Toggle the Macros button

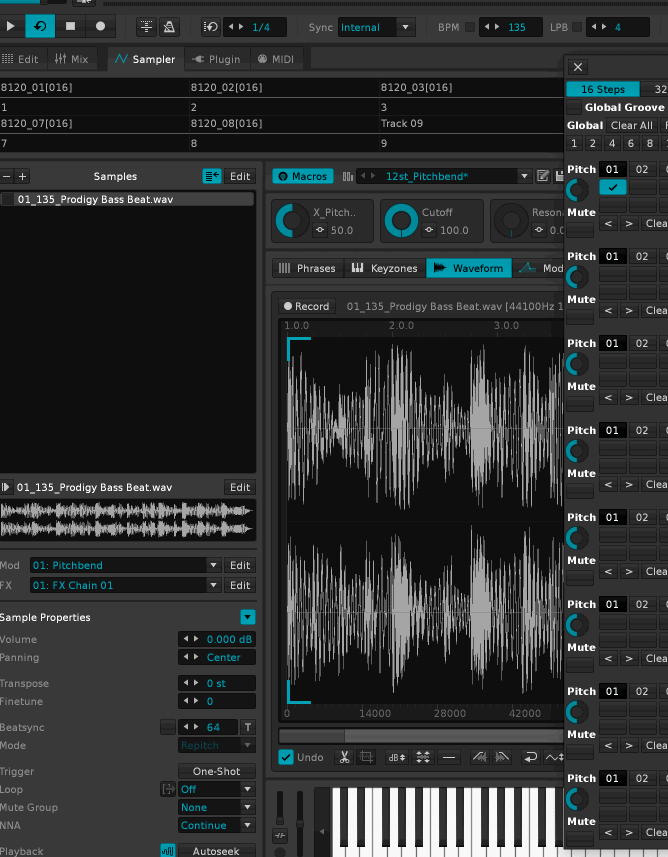(303, 176)
